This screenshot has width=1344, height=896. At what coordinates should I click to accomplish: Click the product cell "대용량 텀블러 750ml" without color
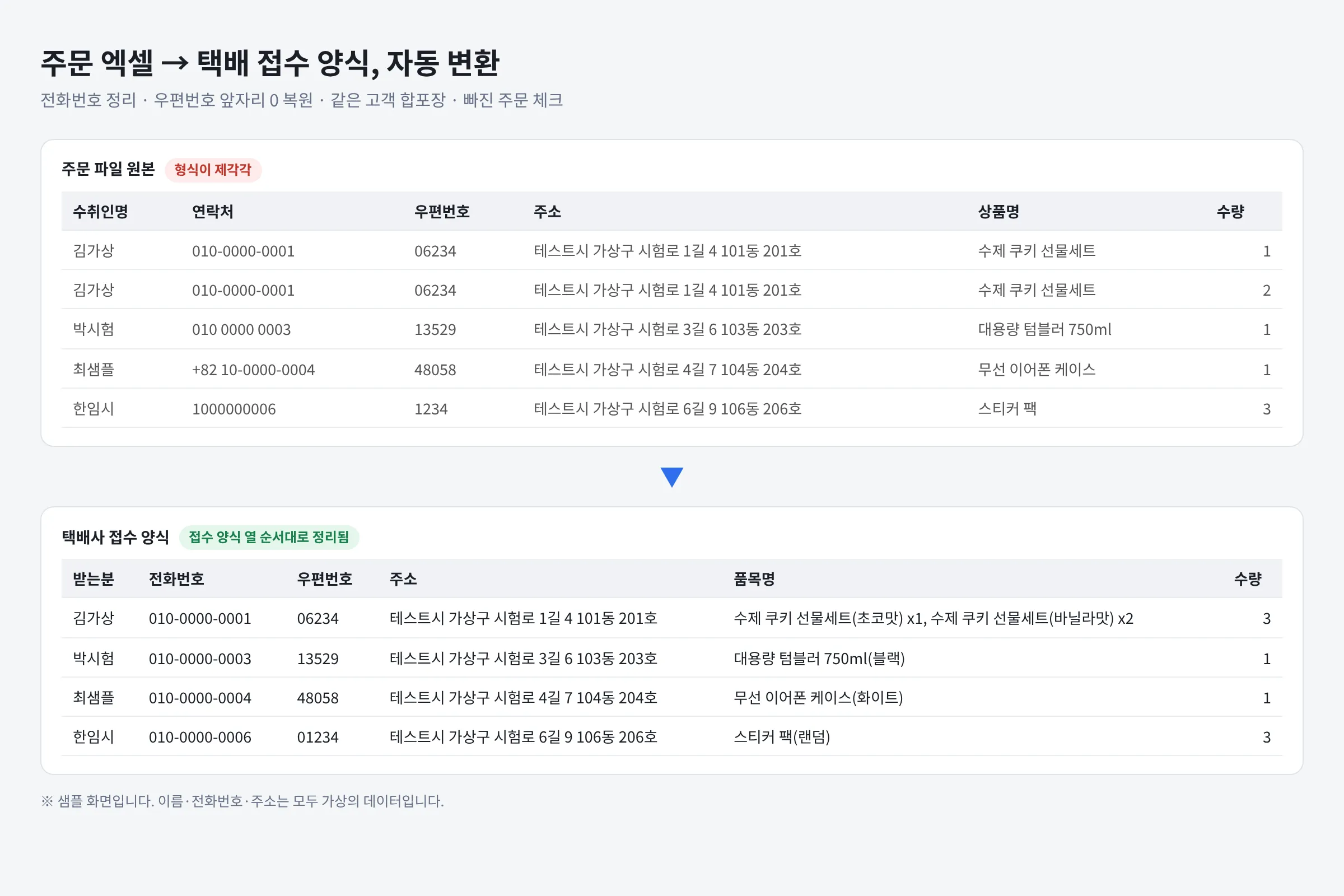pyautogui.click(x=1044, y=329)
